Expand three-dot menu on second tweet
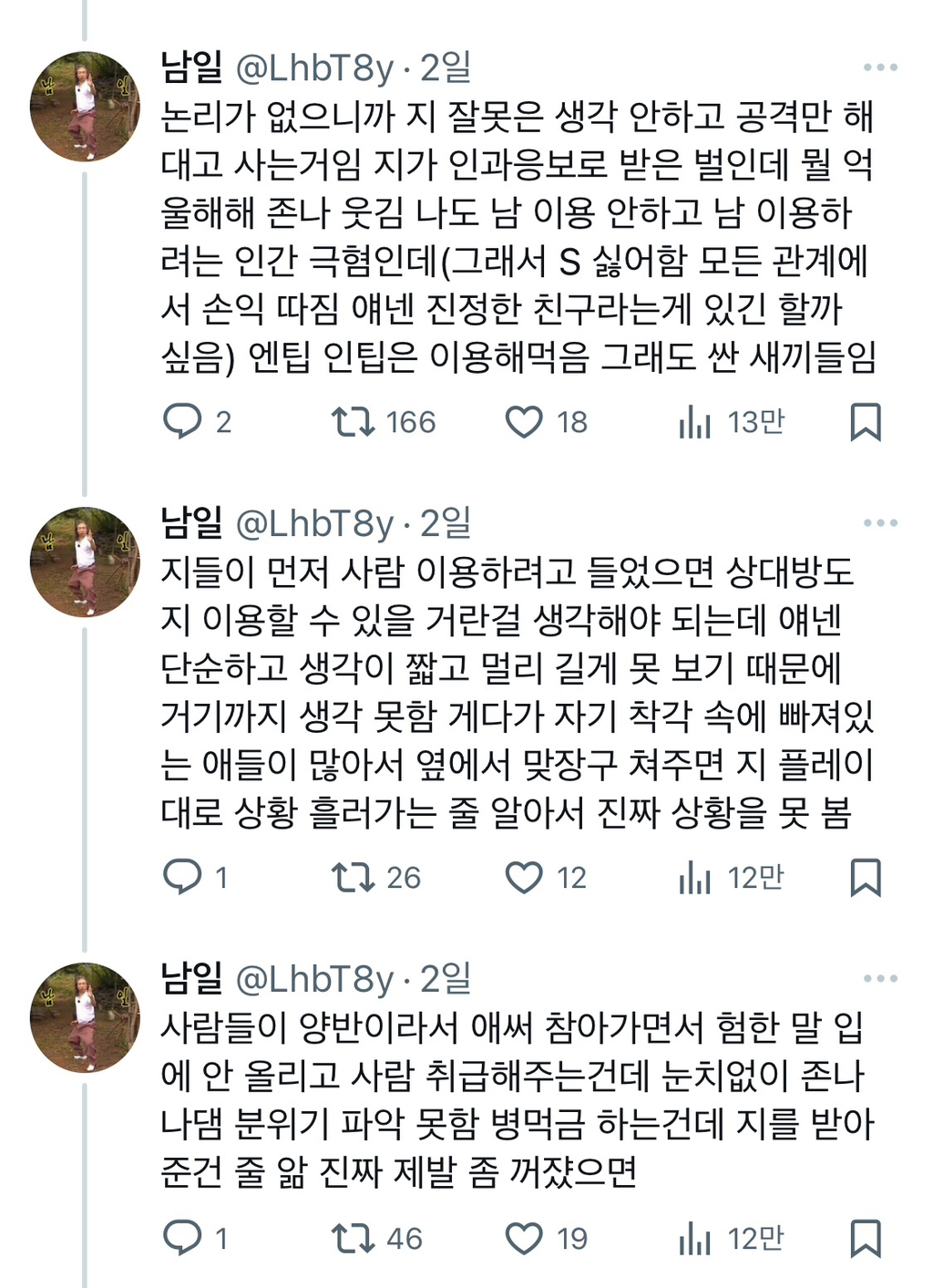 tap(880, 523)
